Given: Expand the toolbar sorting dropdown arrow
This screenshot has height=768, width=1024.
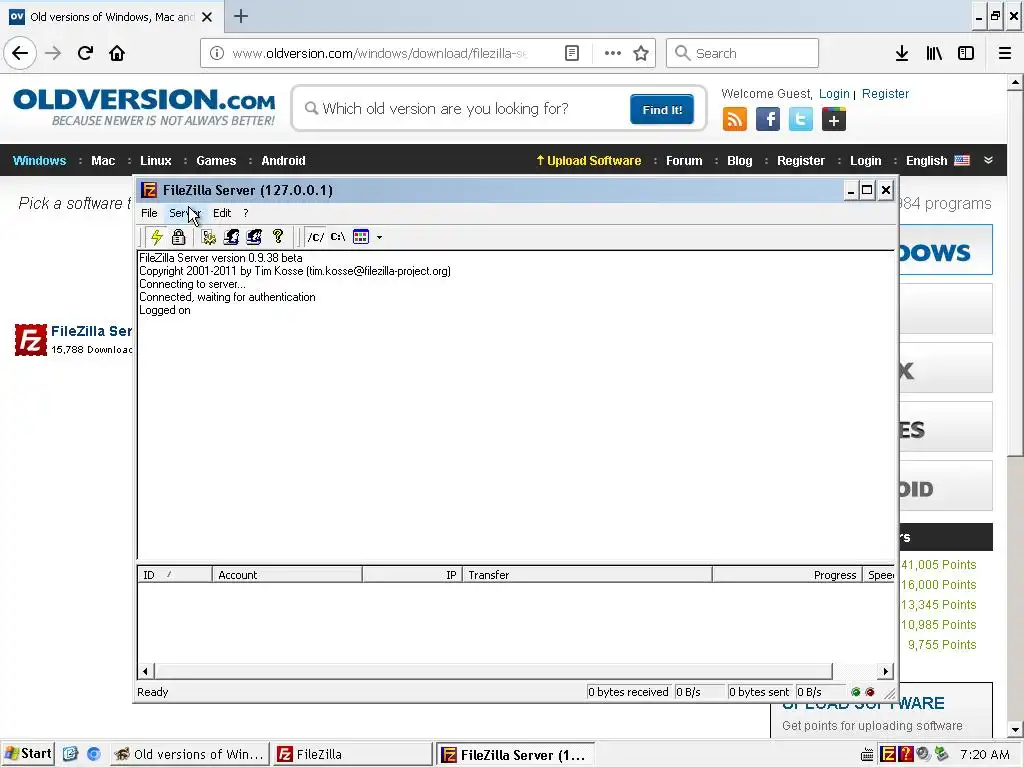Looking at the screenshot, I should pyautogui.click(x=379, y=237).
